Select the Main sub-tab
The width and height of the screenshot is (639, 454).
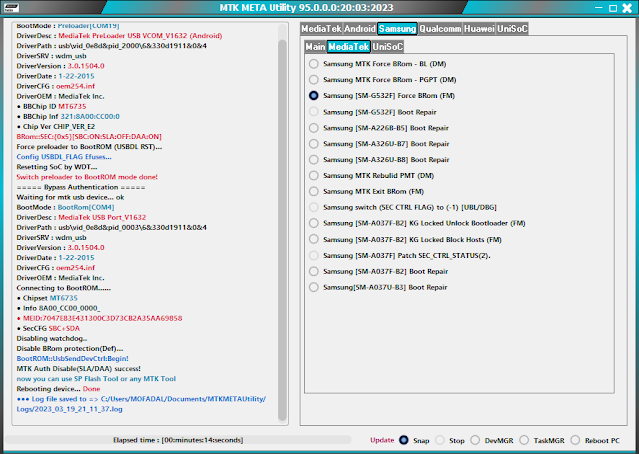(x=315, y=47)
